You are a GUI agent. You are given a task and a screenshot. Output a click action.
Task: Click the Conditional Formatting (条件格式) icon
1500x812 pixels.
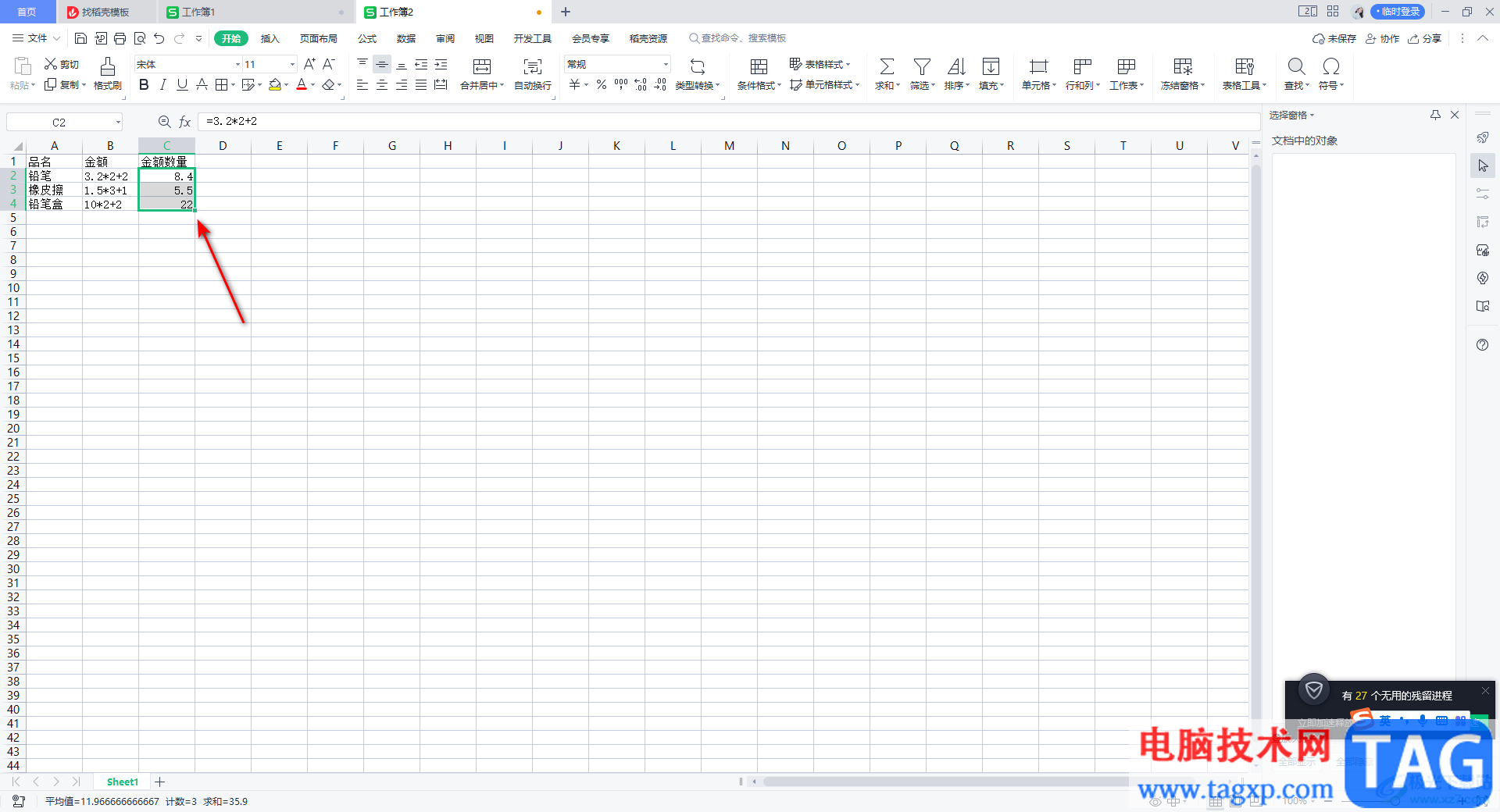coord(759,66)
